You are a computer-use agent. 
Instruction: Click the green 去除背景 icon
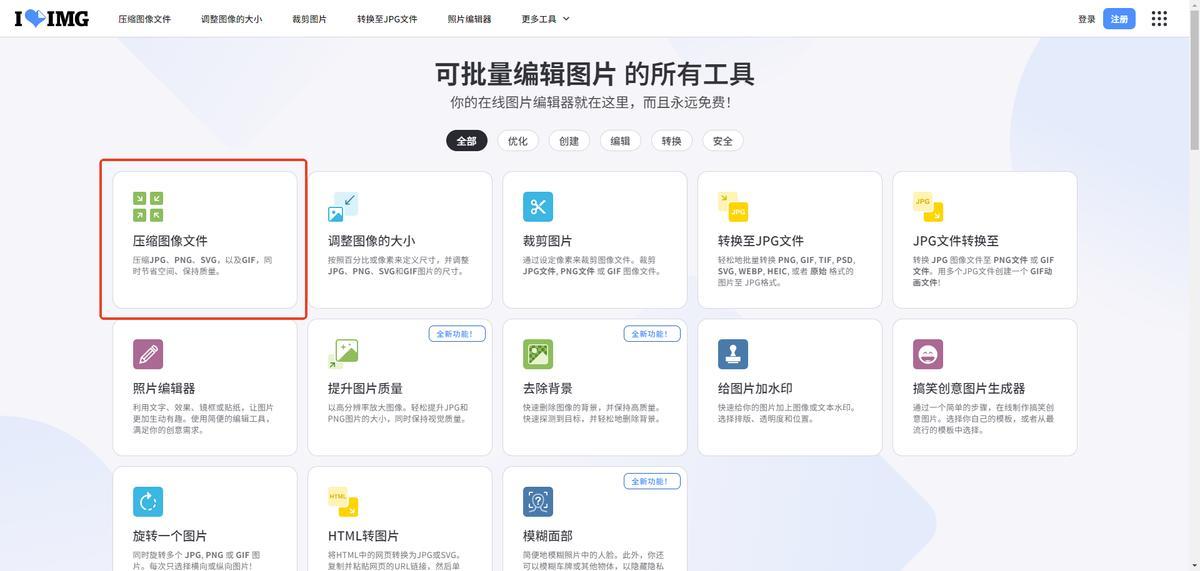538,354
